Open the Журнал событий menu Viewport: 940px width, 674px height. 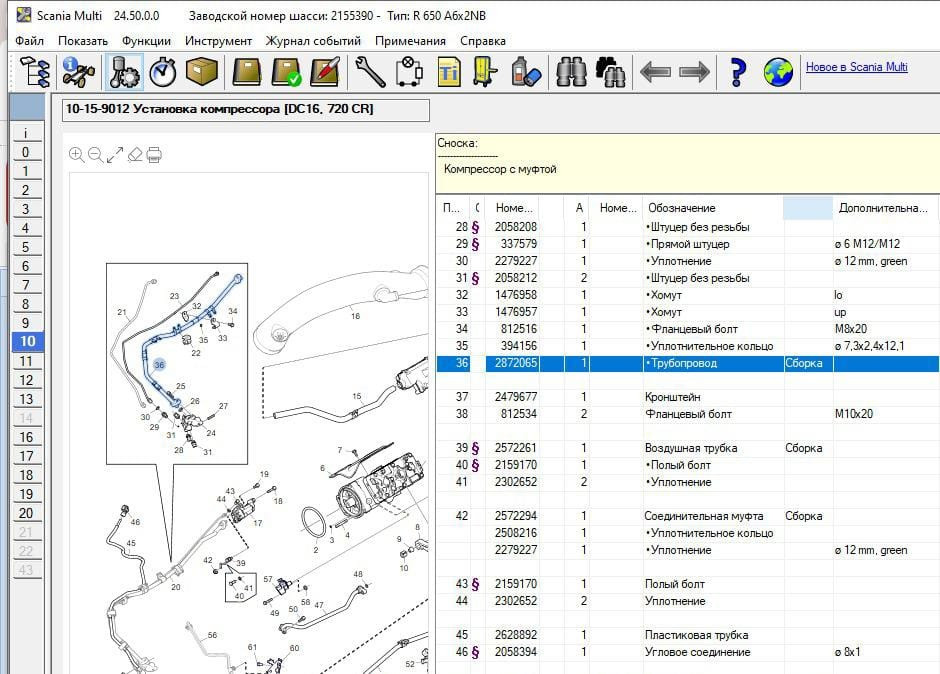[313, 41]
